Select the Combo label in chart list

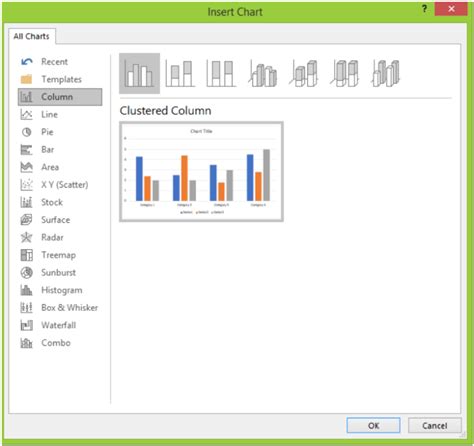pos(56,343)
